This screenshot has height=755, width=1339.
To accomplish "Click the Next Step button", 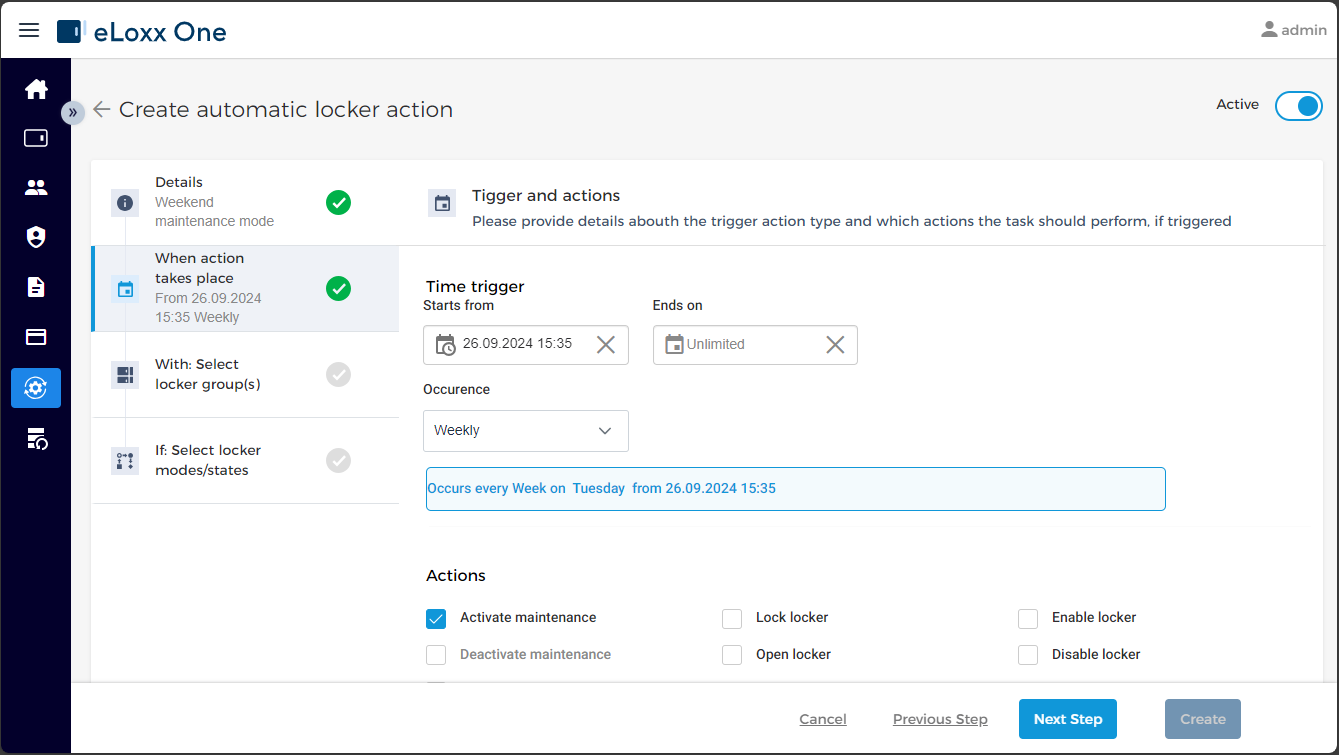I will pos(1068,719).
